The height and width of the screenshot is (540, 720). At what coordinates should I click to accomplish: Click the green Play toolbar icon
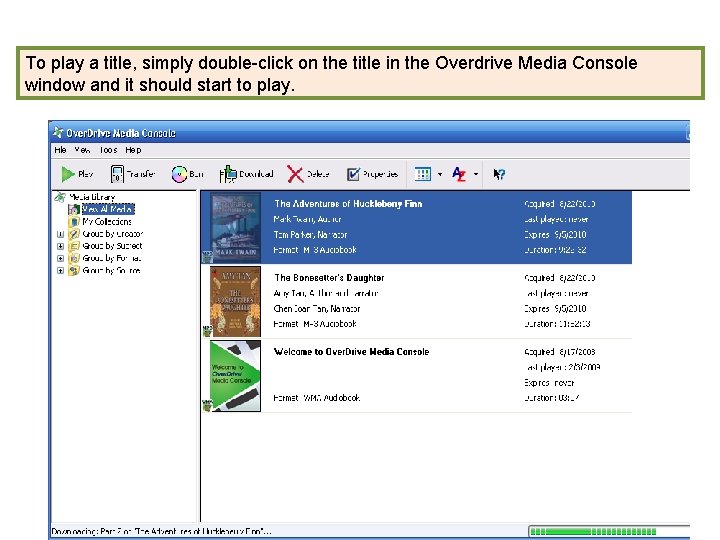tap(68, 174)
